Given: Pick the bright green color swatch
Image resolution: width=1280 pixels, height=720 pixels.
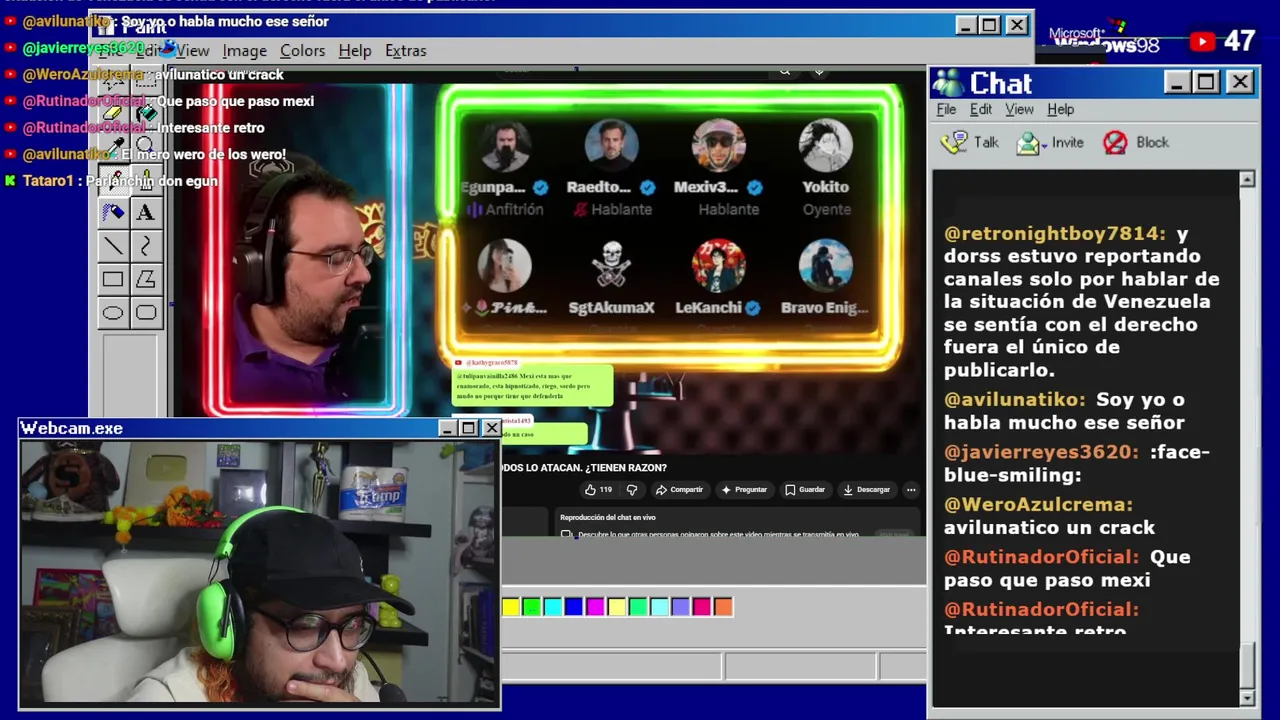Looking at the screenshot, I should tap(532, 606).
